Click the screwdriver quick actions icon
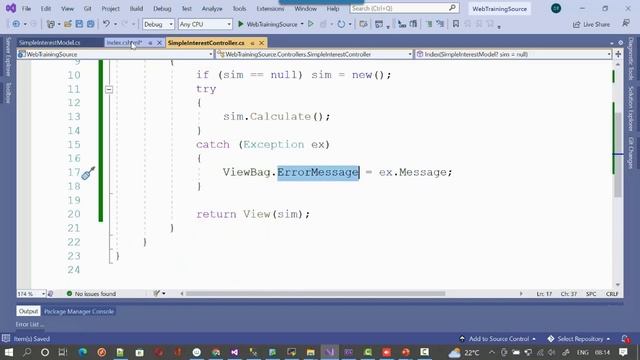640x360 pixels. click(88, 173)
